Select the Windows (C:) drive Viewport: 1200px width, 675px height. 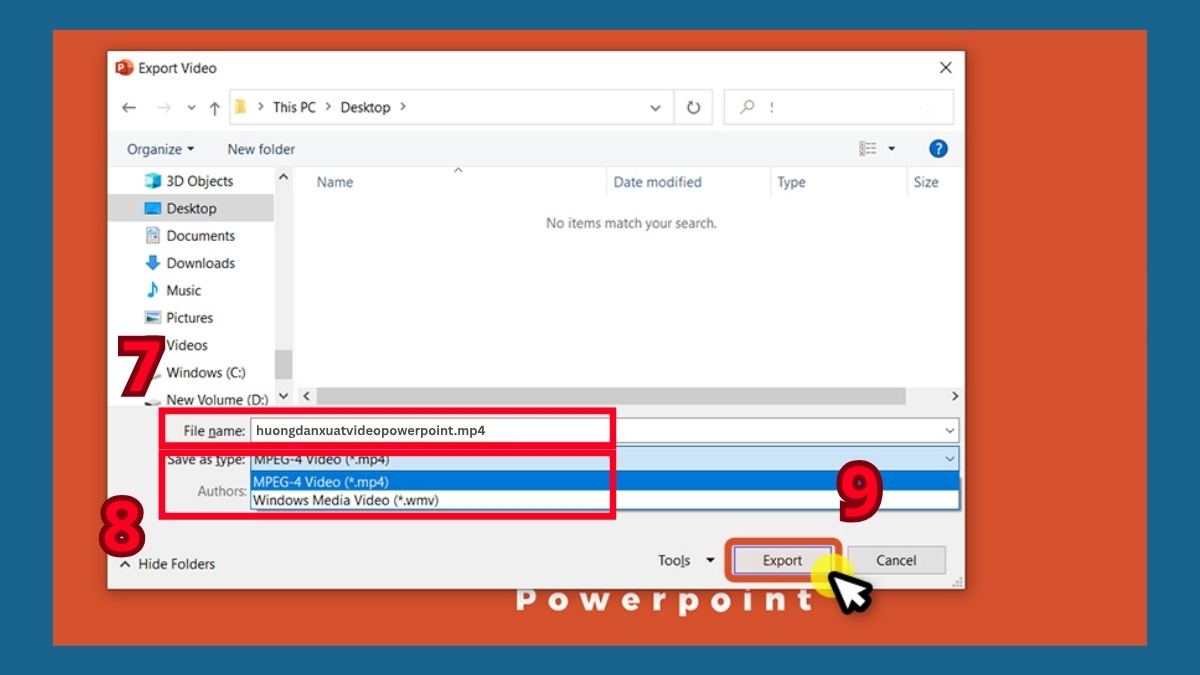point(203,372)
